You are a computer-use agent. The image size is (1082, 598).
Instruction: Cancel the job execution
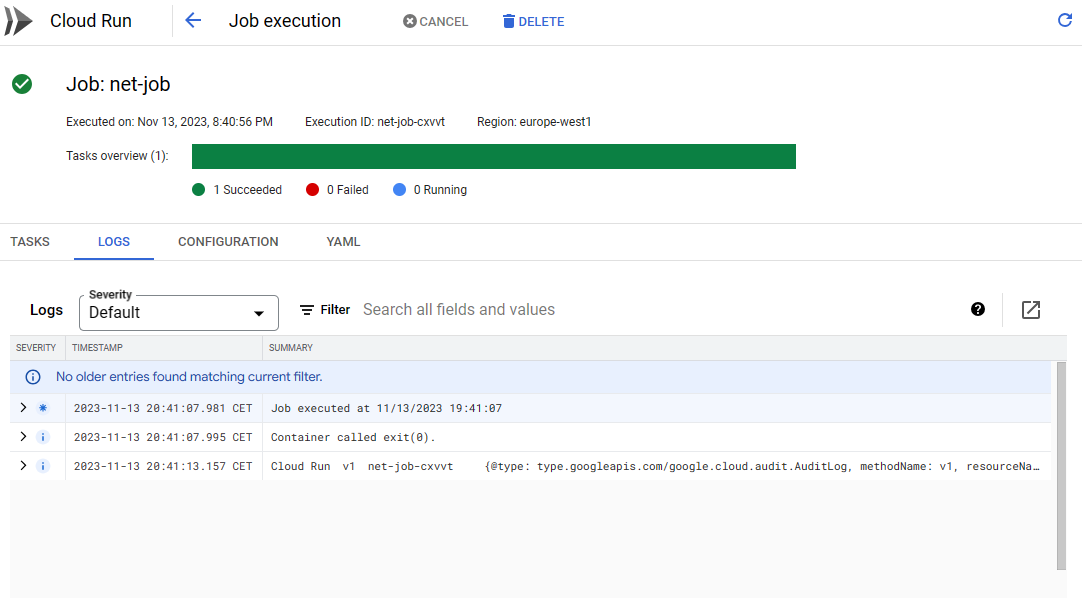coord(435,21)
